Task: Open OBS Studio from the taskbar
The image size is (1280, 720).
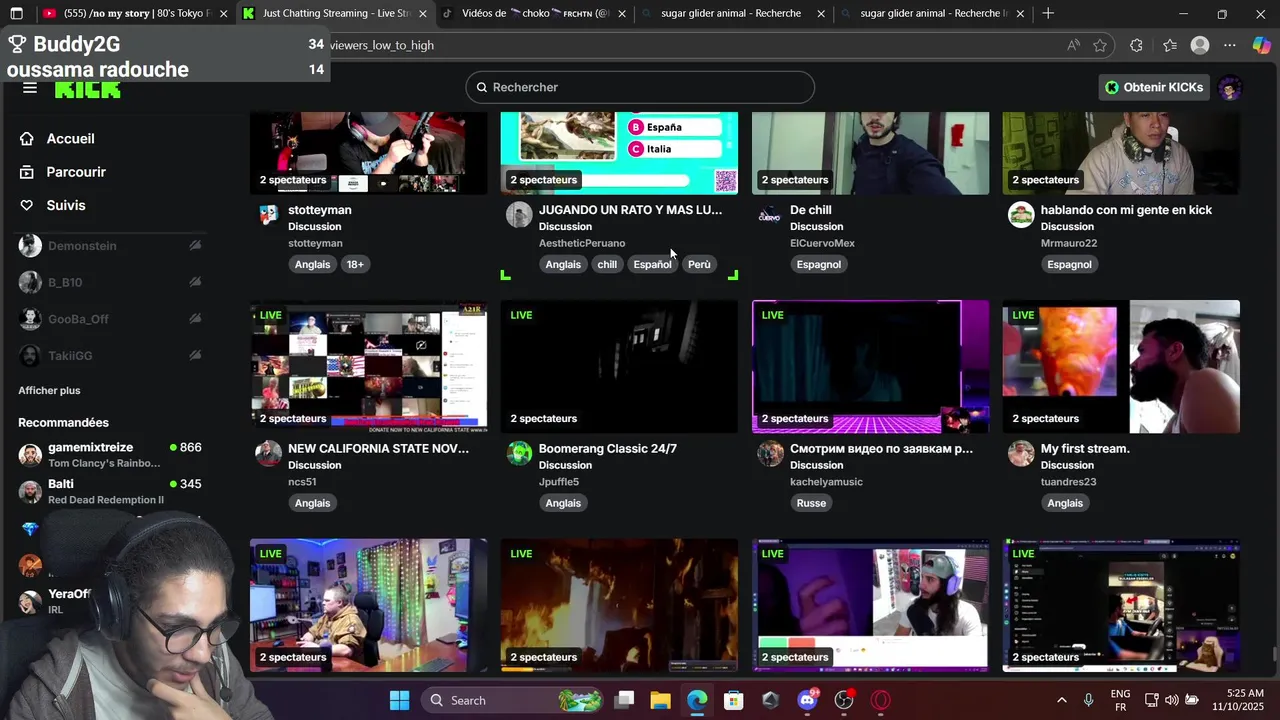Action: click(x=844, y=700)
